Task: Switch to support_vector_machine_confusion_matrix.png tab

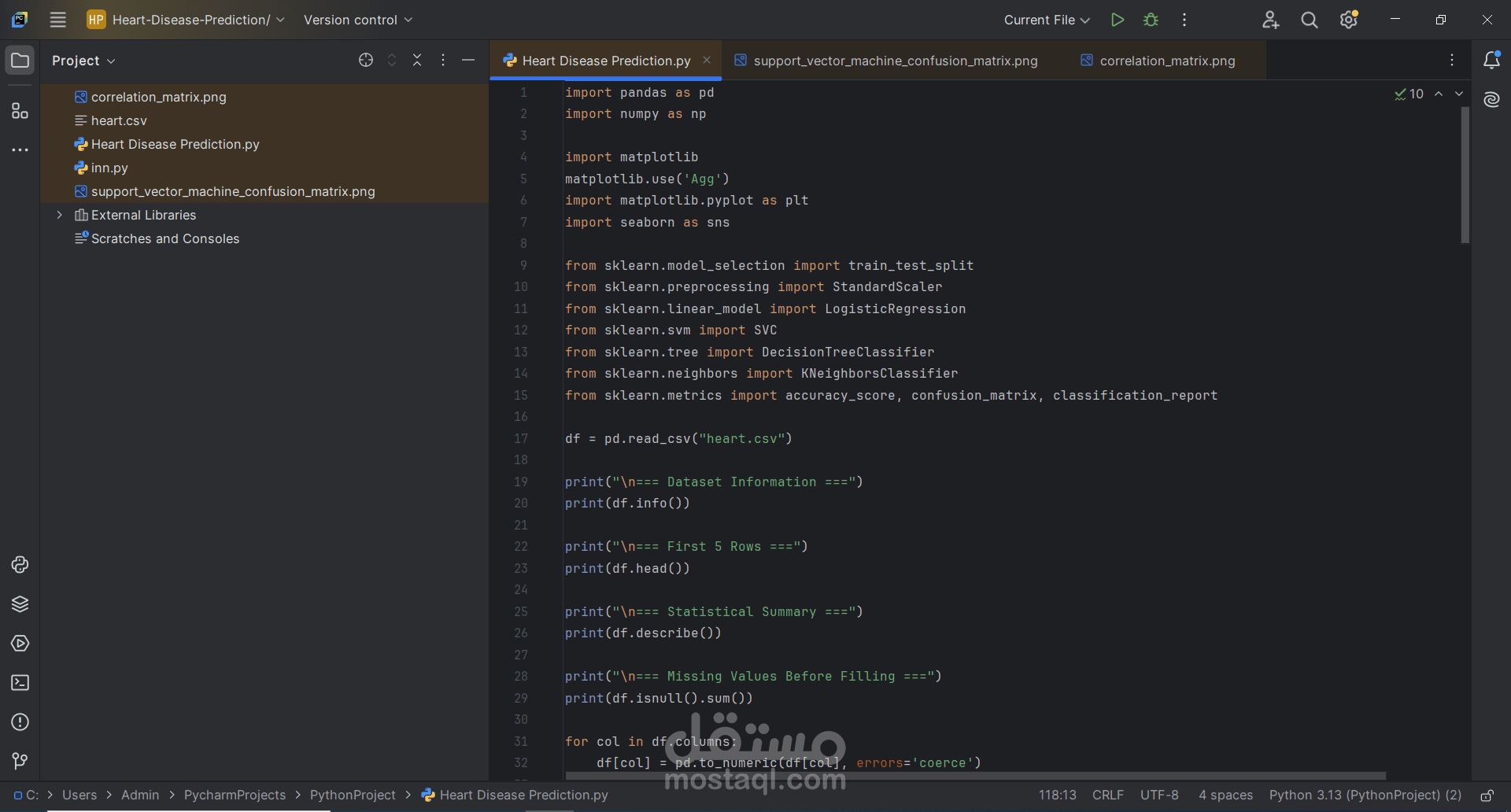Action: point(895,61)
